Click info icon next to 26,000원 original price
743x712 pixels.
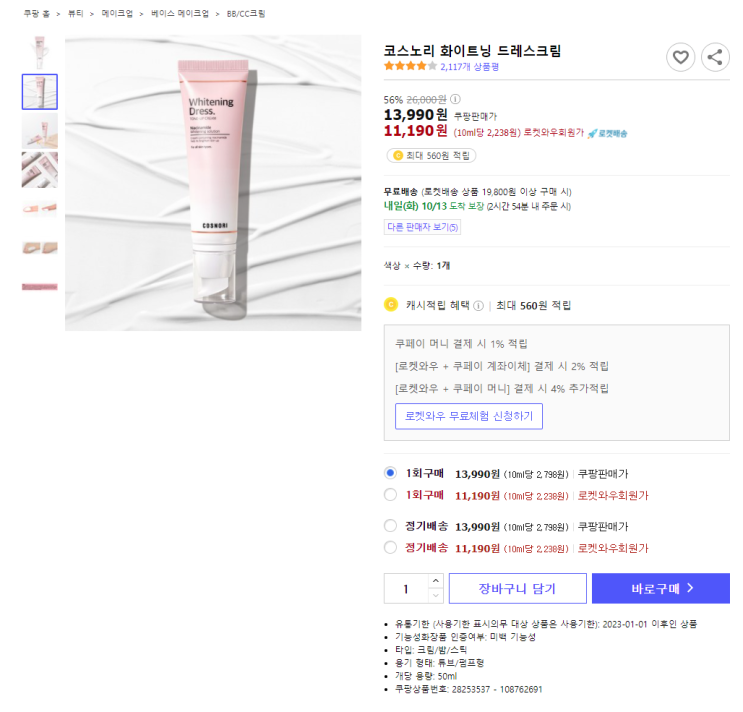pos(455,99)
